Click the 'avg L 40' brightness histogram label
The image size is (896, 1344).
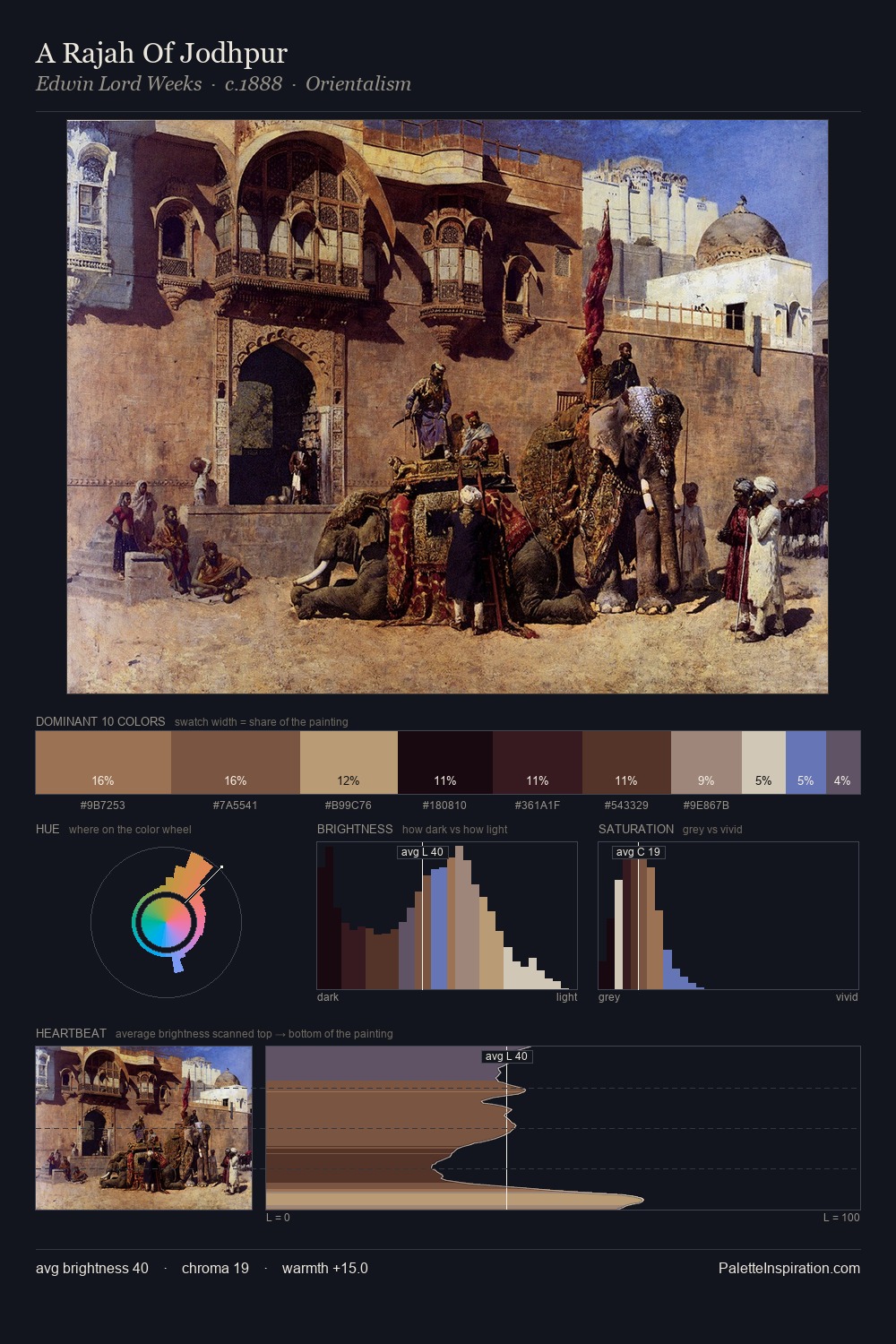[422, 852]
